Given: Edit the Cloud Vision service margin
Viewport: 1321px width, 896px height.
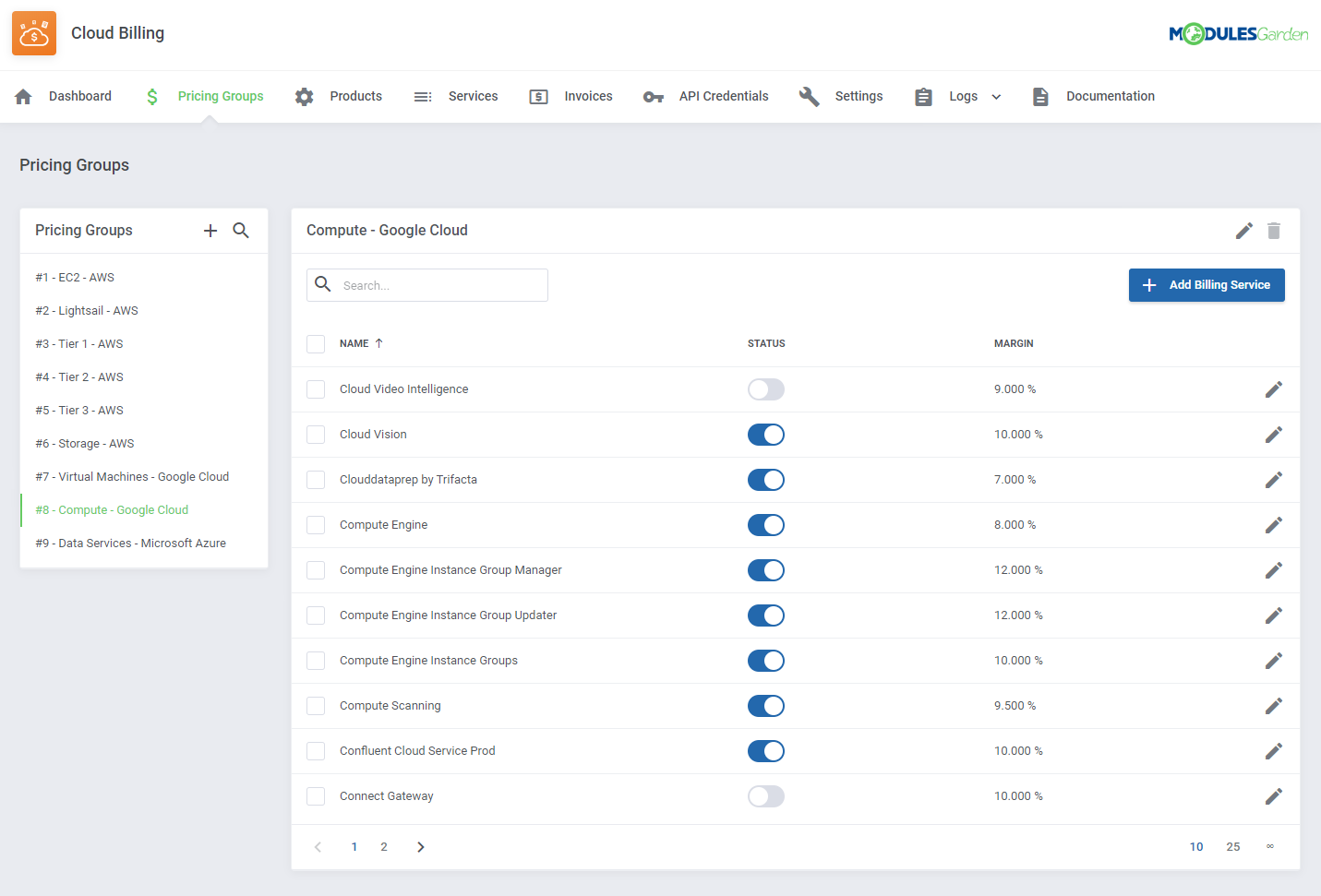Looking at the screenshot, I should click(1273, 435).
